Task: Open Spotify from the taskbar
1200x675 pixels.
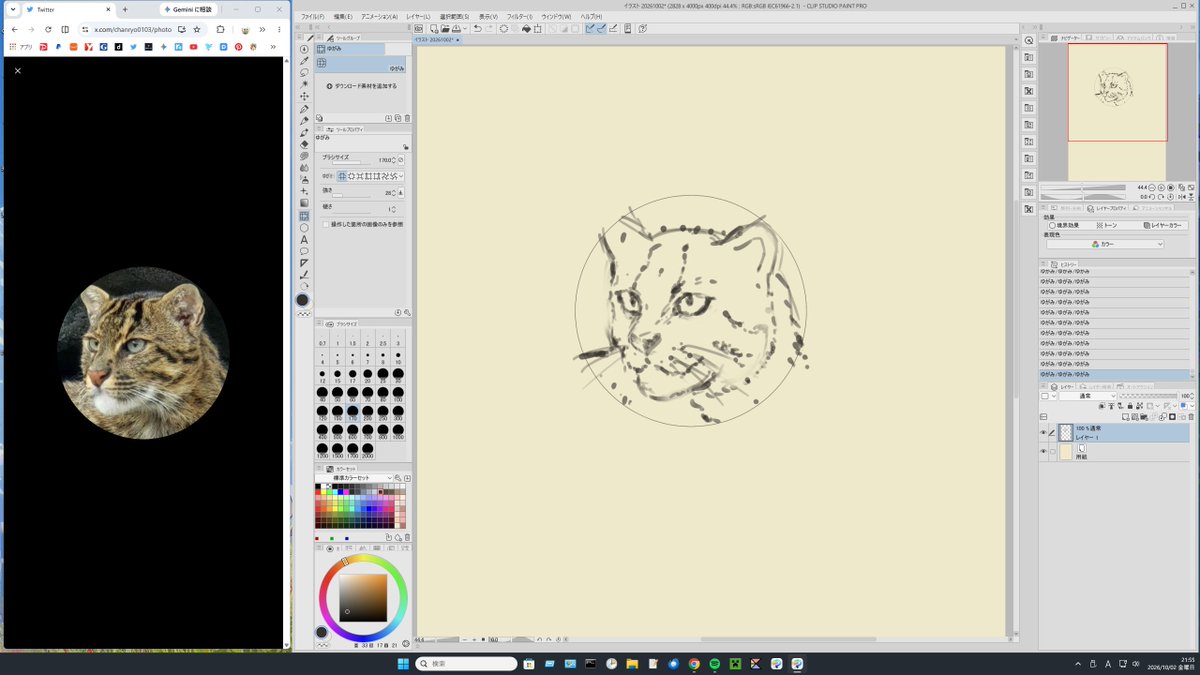Action: click(x=715, y=664)
